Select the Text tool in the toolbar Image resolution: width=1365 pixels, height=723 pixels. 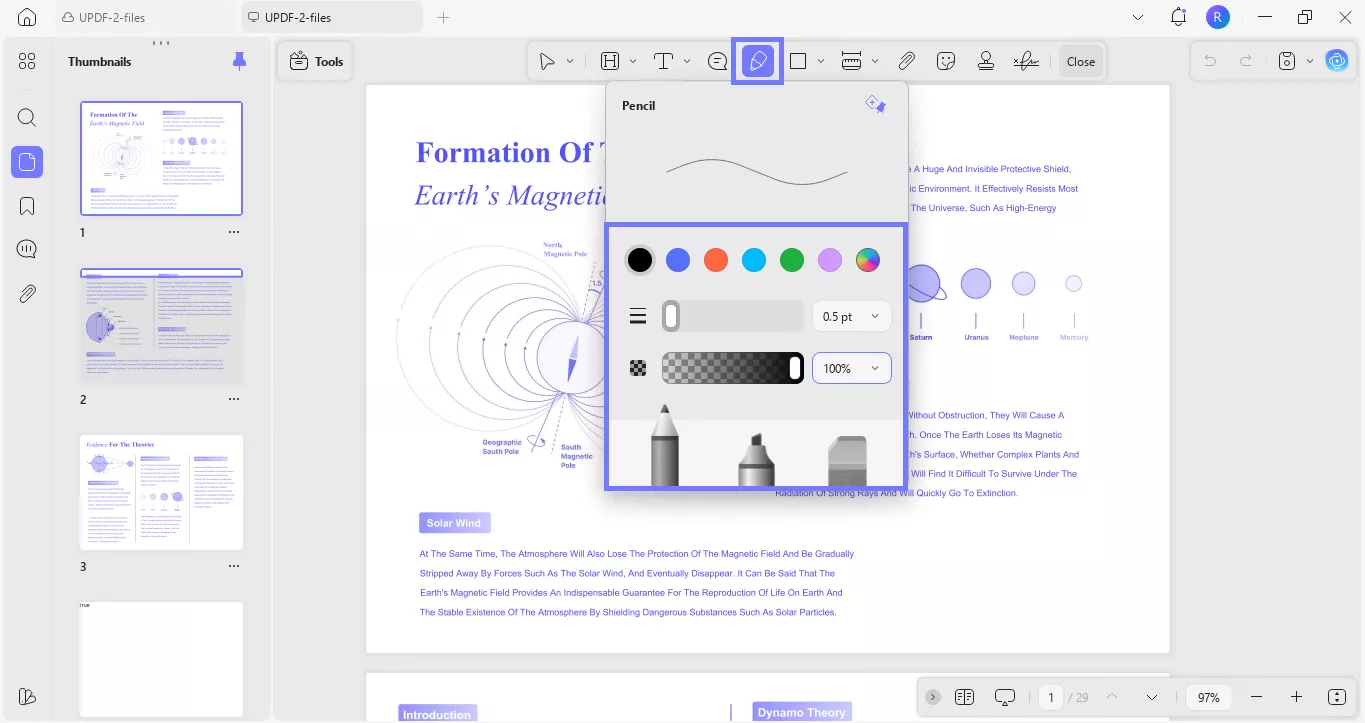[x=662, y=61]
